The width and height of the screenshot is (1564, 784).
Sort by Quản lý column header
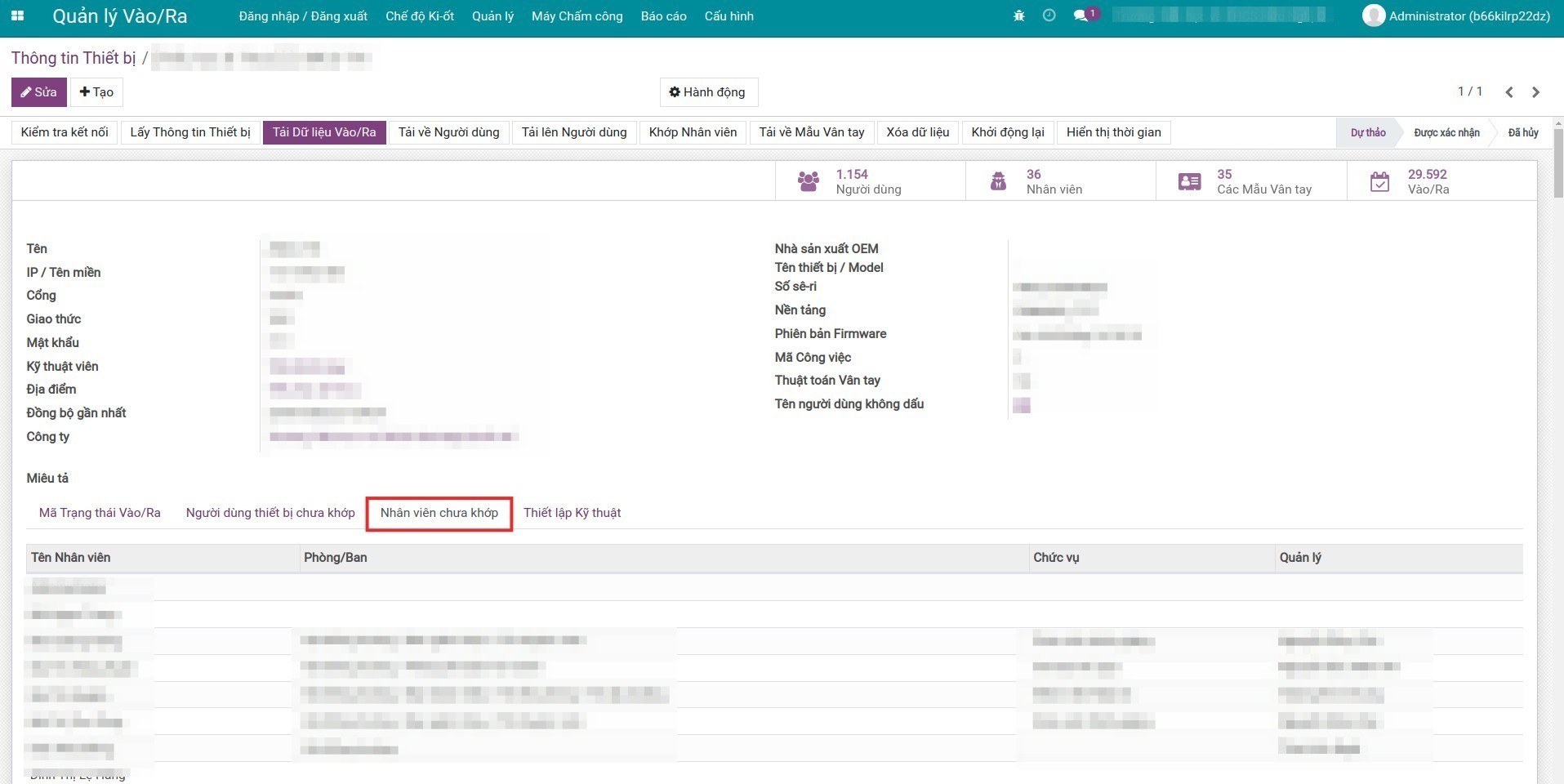pos(1399,558)
